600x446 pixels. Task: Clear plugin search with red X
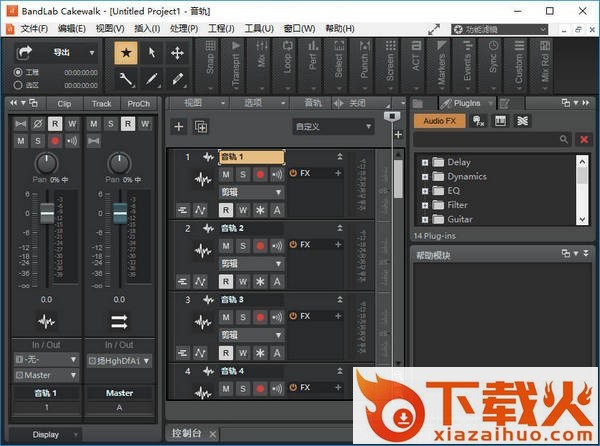pos(584,140)
